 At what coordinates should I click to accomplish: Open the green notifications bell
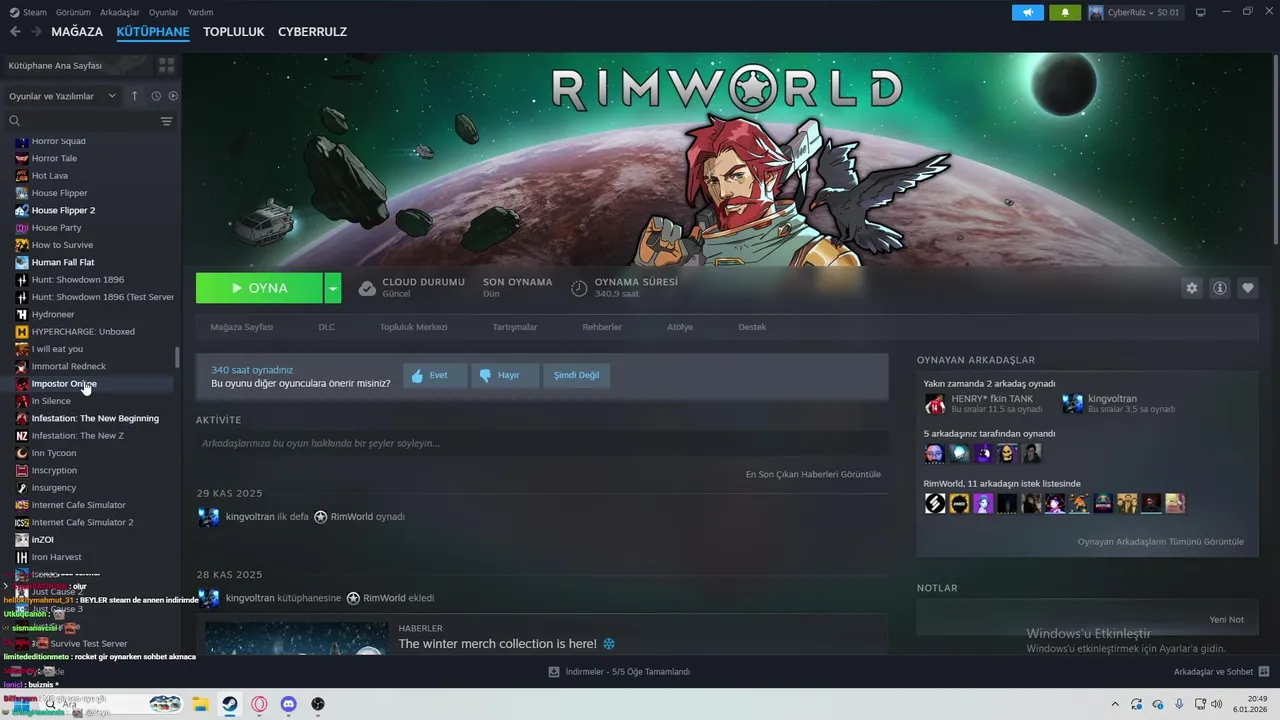[x=1065, y=12]
